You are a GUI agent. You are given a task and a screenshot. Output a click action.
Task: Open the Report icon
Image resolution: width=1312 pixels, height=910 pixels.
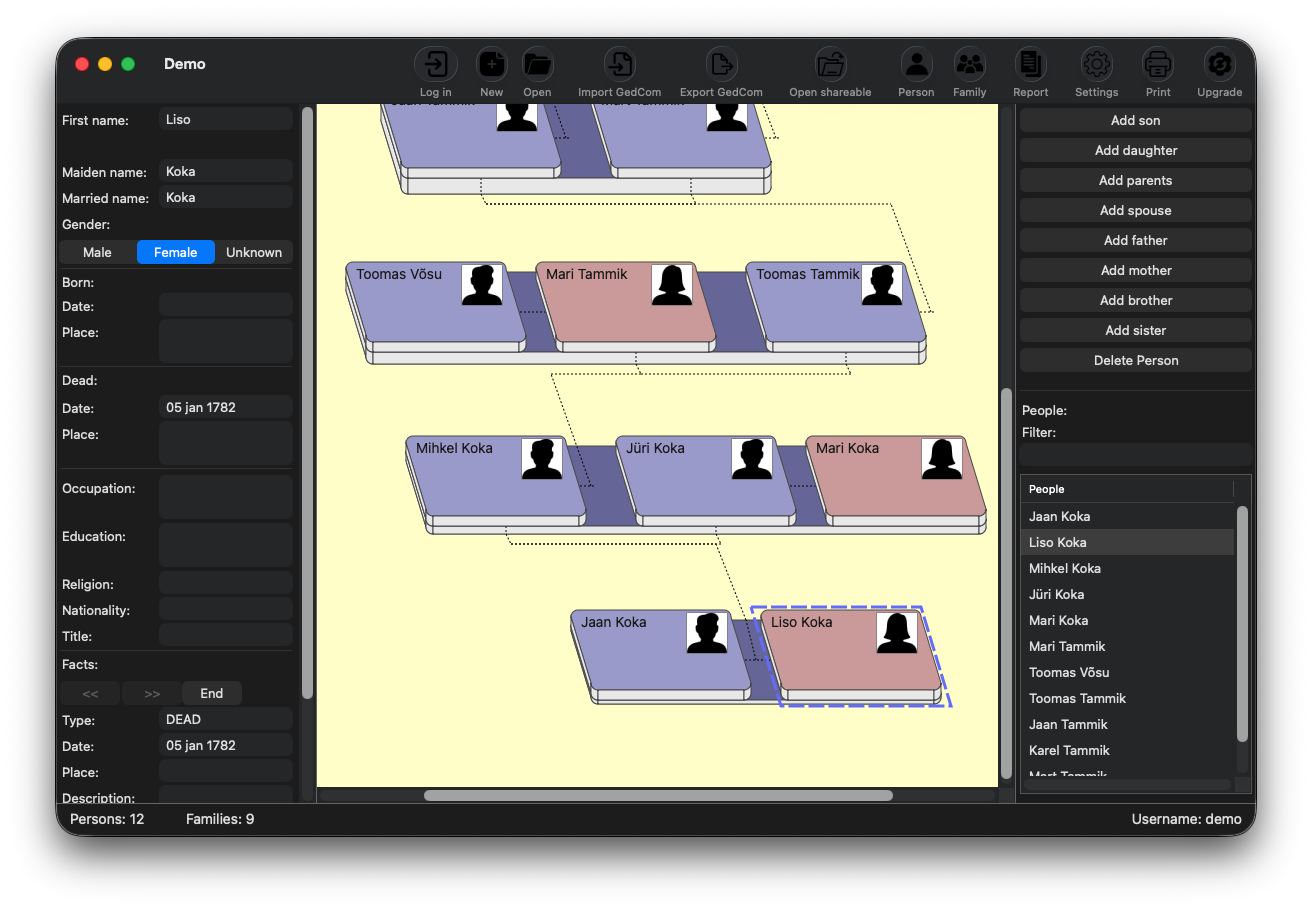click(1030, 66)
